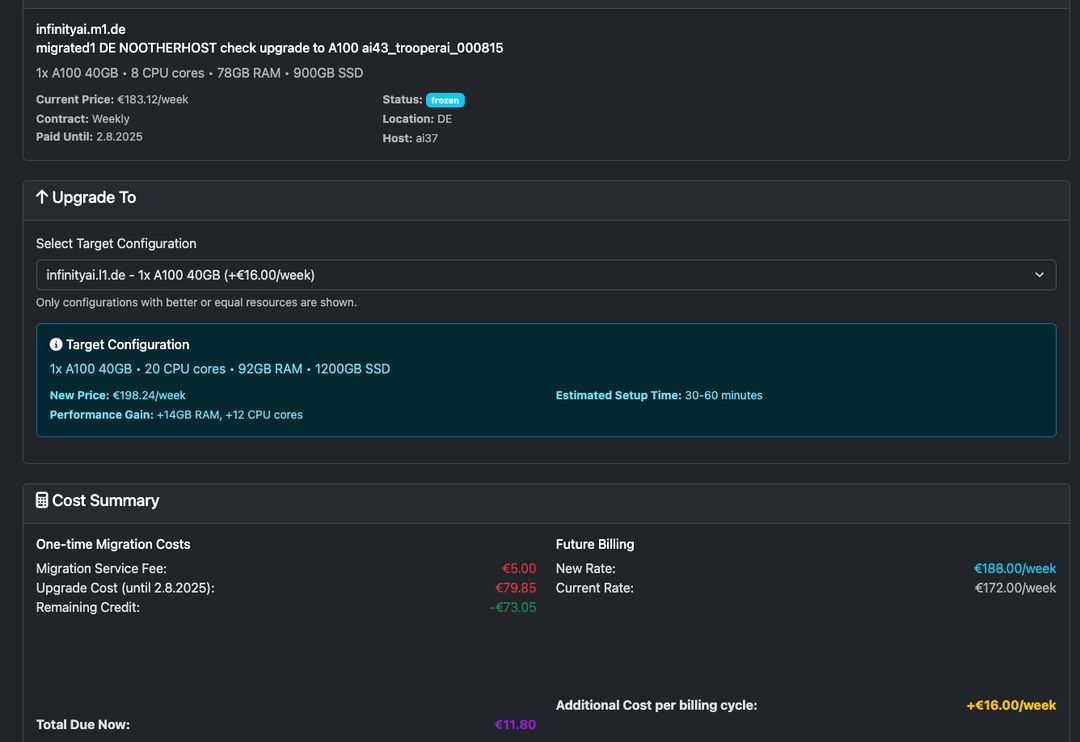Click the €172.00/week current rate value
The width and height of the screenshot is (1080, 742).
click(1015, 588)
